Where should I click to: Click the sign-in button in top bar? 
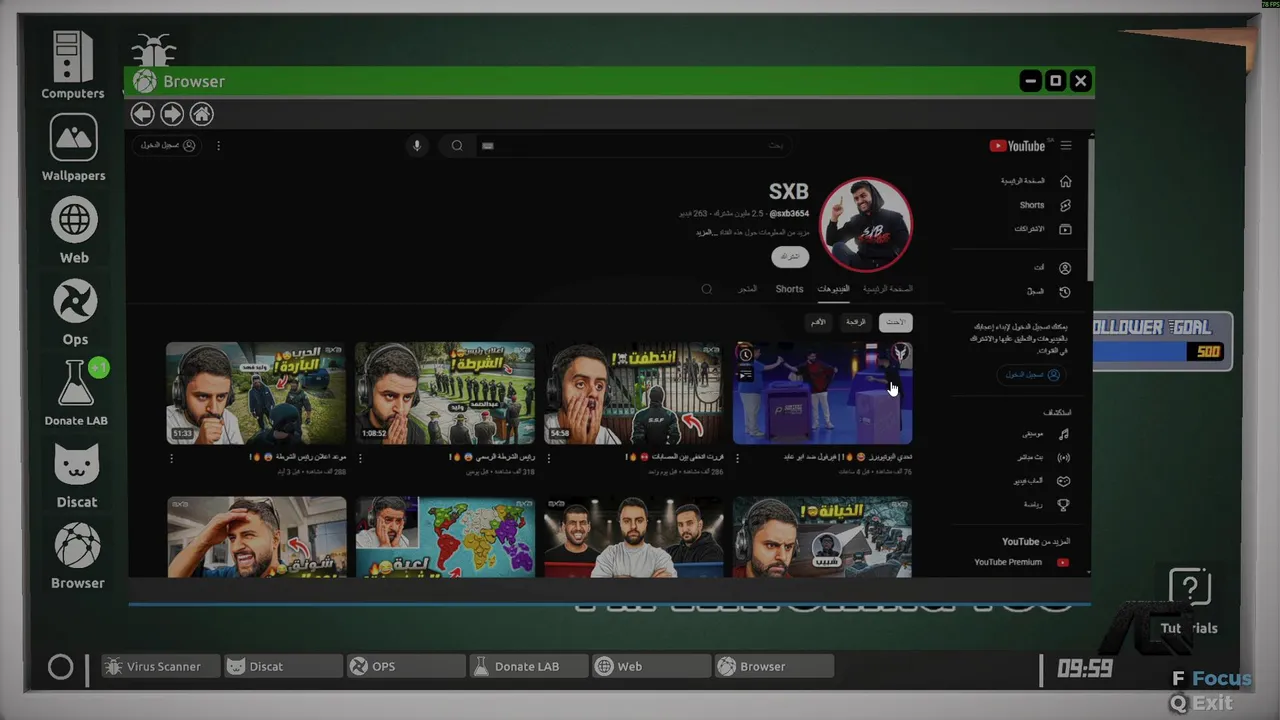point(167,146)
